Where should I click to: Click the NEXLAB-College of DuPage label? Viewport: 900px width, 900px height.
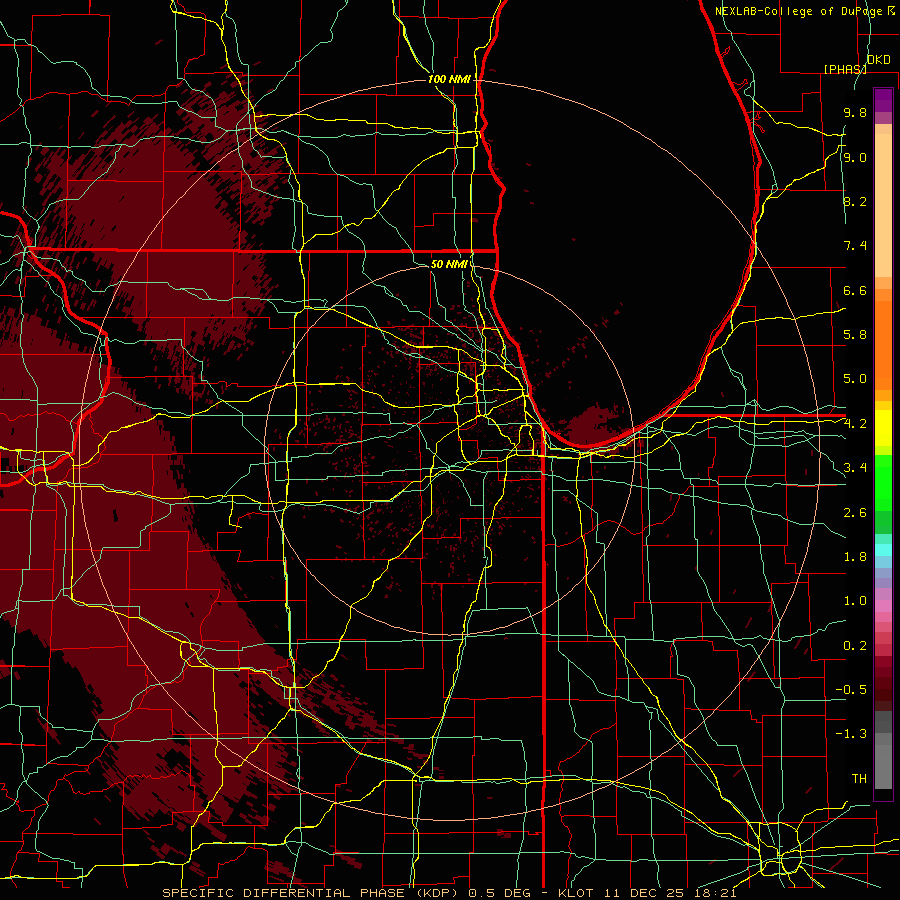pyautogui.click(x=800, y=11)
